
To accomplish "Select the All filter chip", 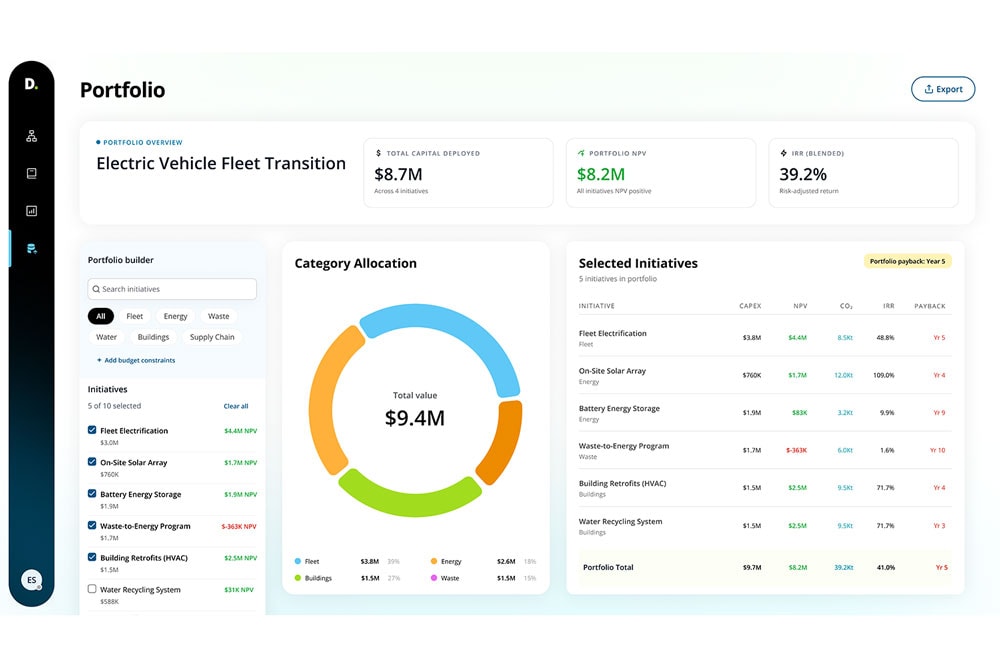I will [x=101, y=316].
